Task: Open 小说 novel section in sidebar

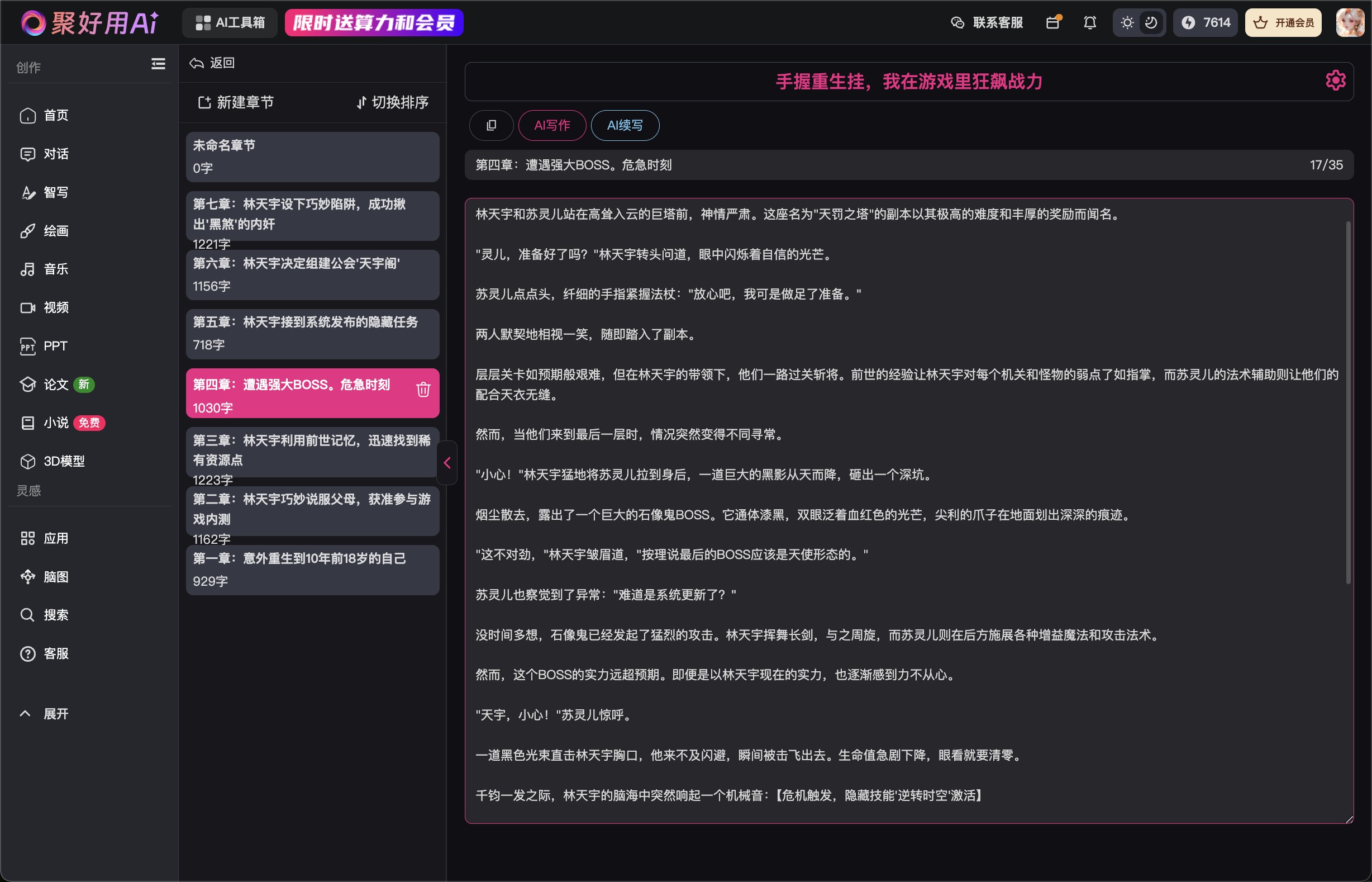Action: tap(55, 423)
